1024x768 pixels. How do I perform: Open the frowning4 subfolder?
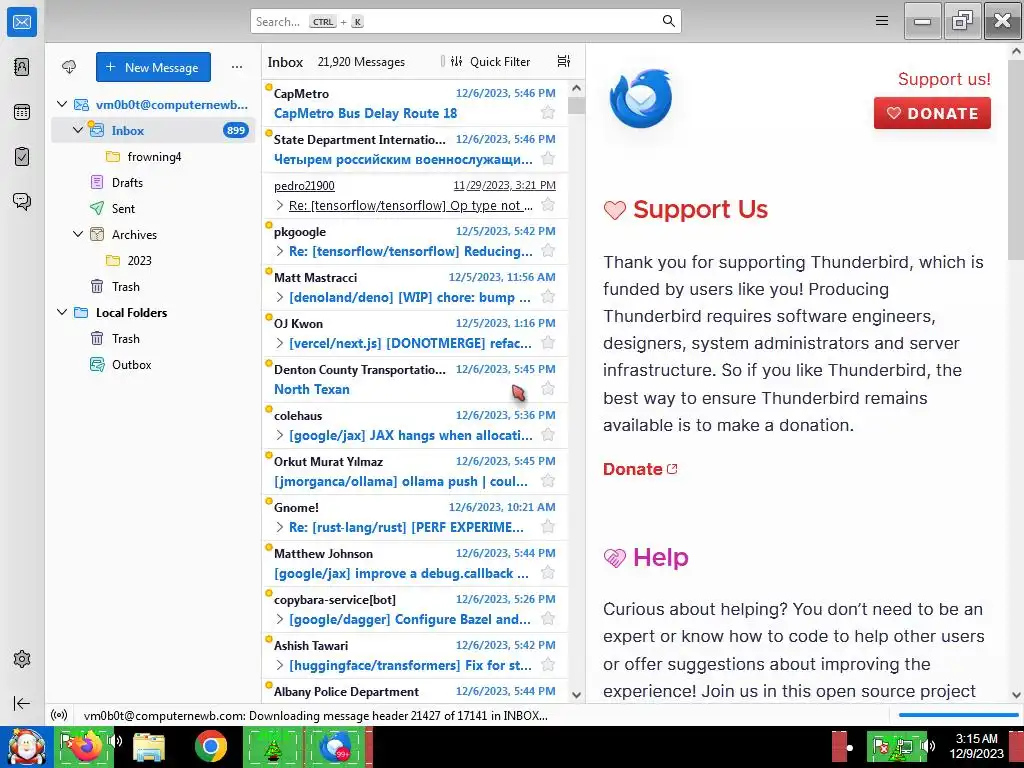(x=153, y=157)
